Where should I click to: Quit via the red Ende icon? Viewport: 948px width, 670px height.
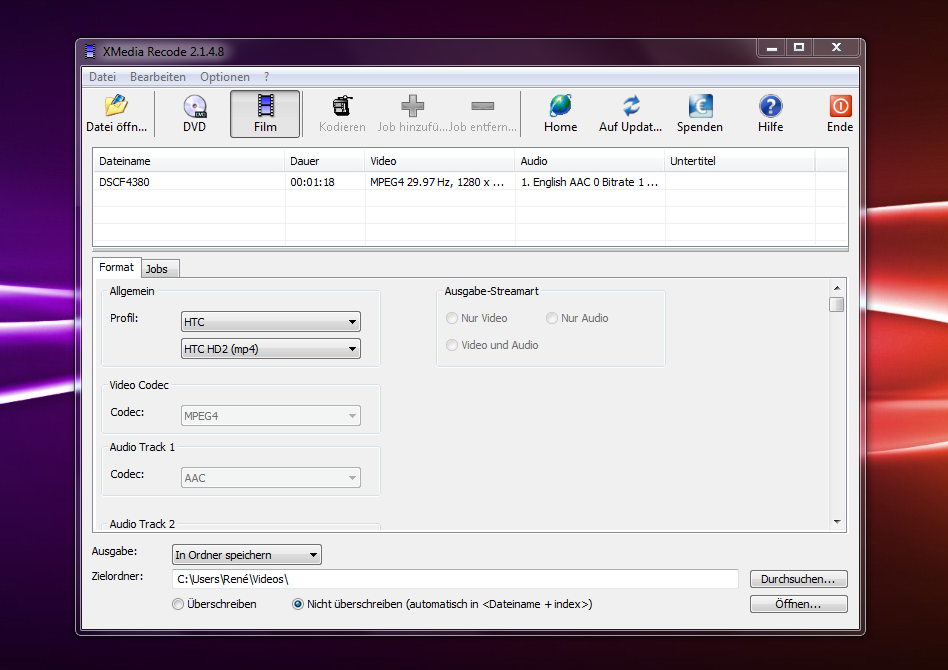(840, 106)
